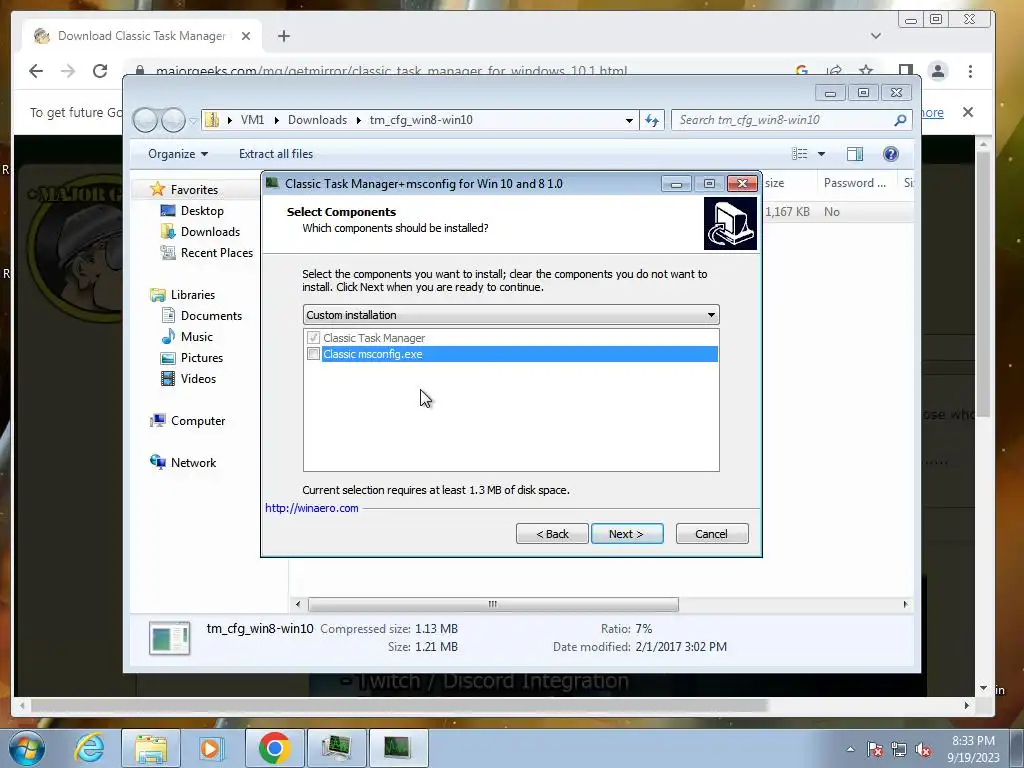Click the Explorer back navigation button
The image size is (1024, 768).
tap(145, 120)
